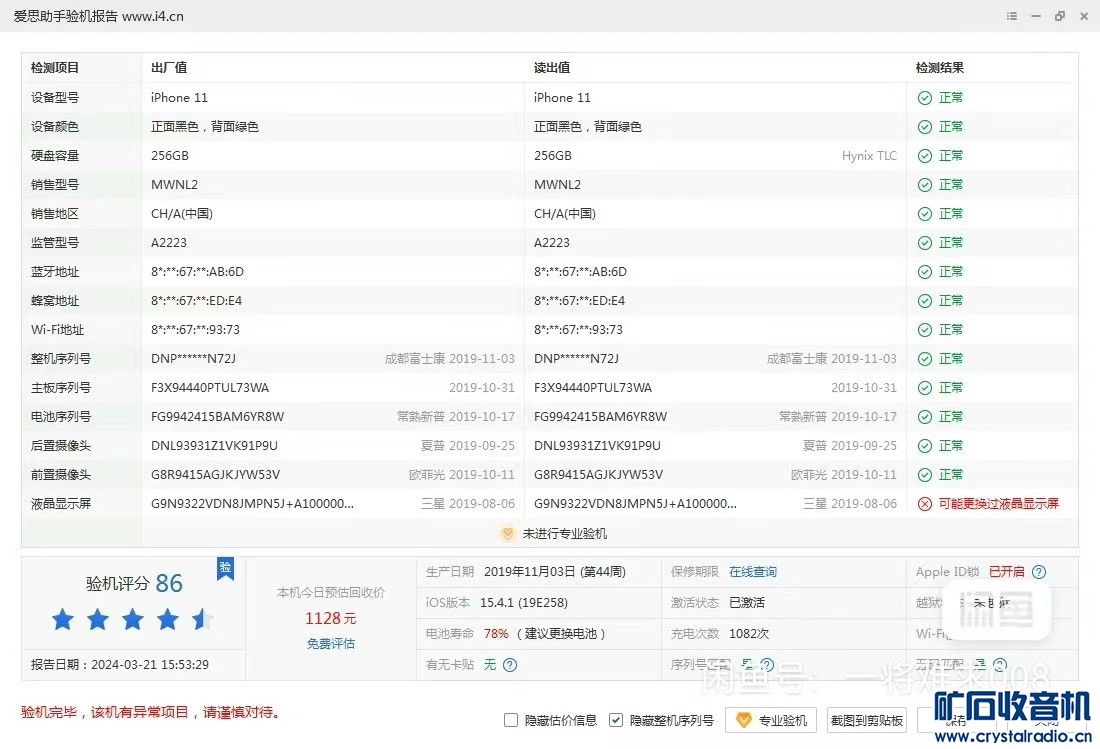
Task: Select the 2019年11月03日 (第44周) production date
Action: (555, 572)
